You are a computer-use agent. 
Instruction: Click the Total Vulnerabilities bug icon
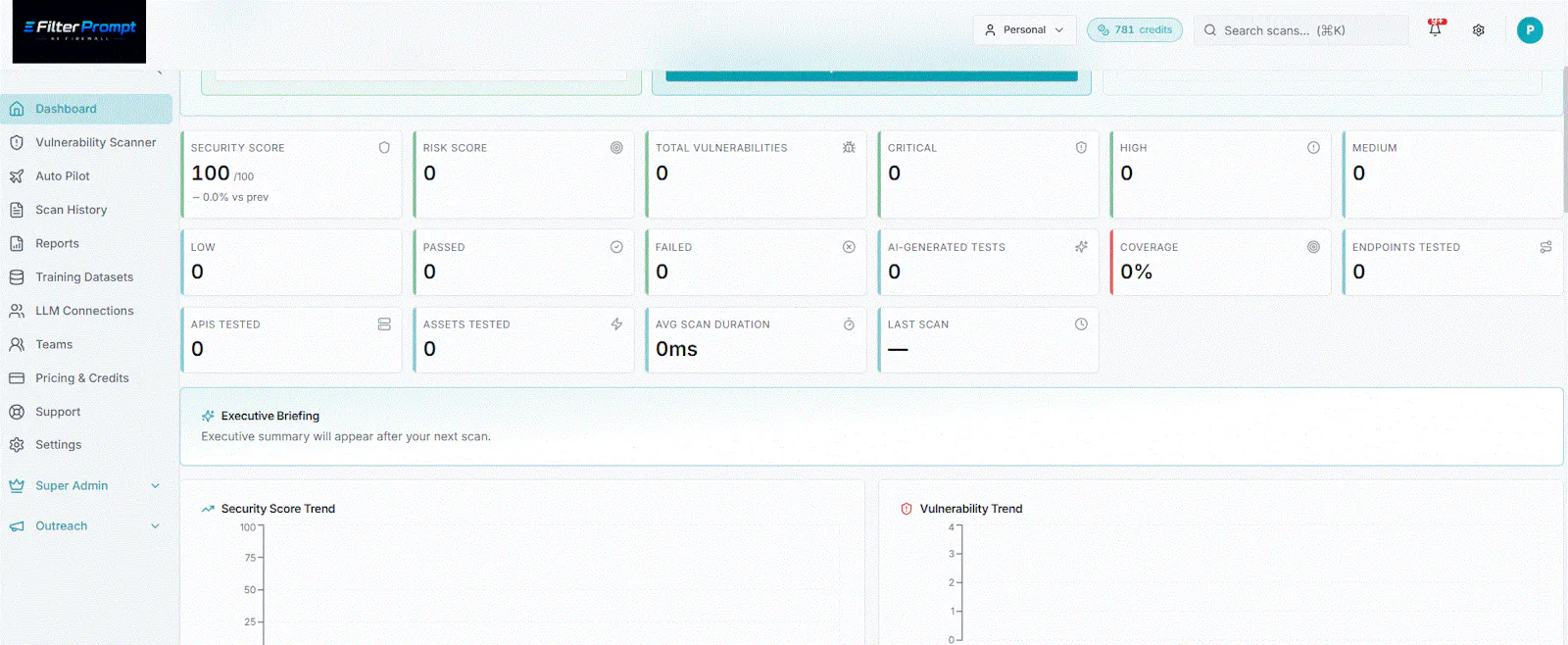pos(849,148)
